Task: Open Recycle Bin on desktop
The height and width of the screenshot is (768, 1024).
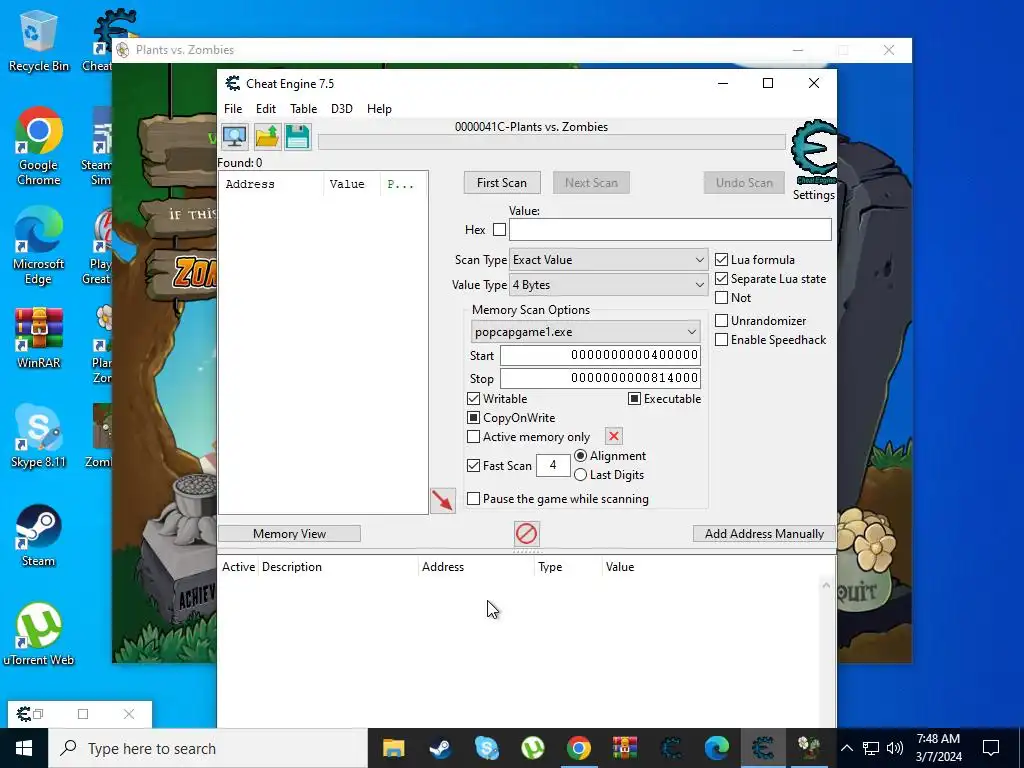Action: pyautogui.click(x=39, y=41)
